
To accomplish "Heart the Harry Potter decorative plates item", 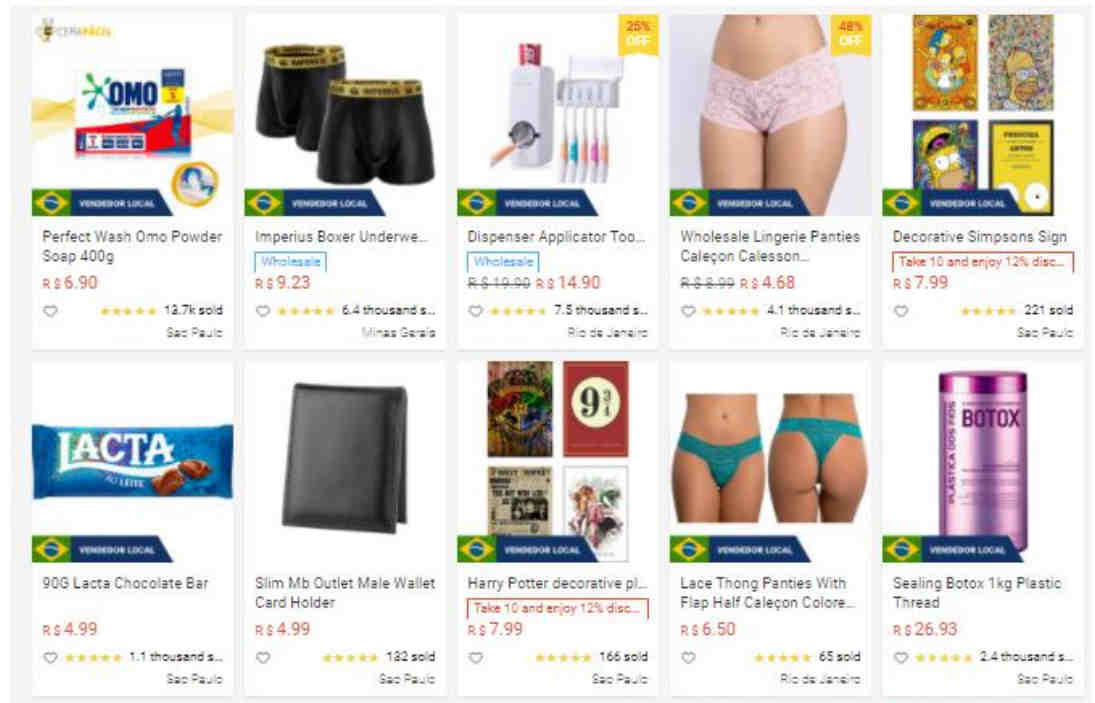I will [476, 658].
